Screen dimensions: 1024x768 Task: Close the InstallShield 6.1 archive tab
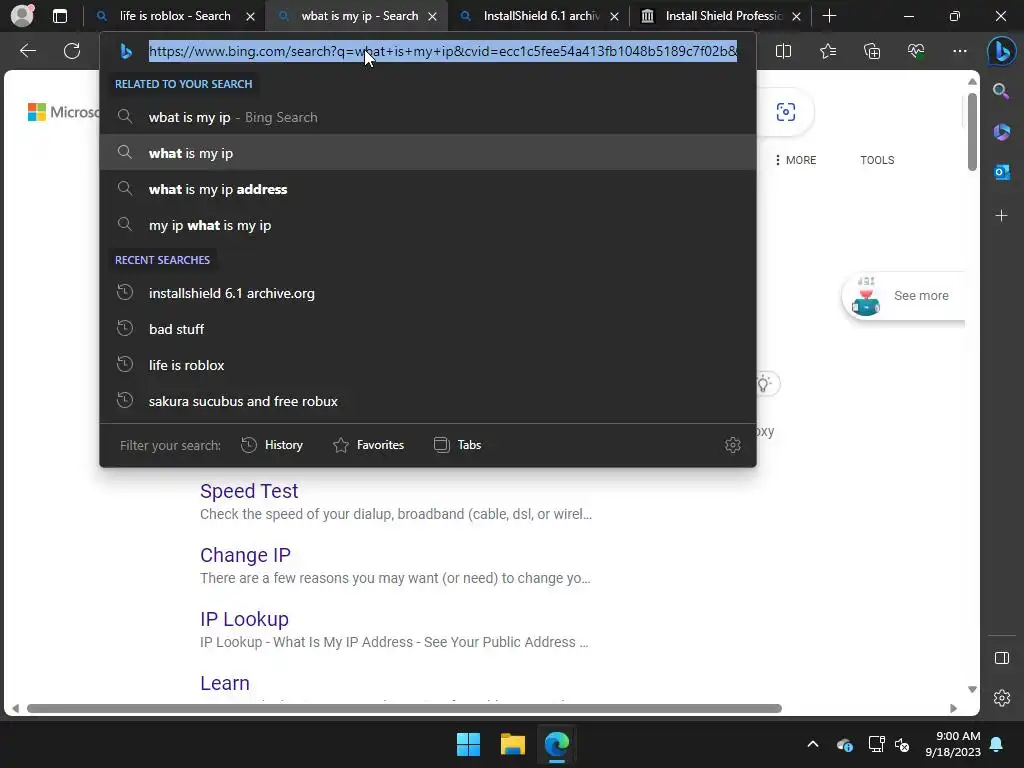tap(614, 17)
